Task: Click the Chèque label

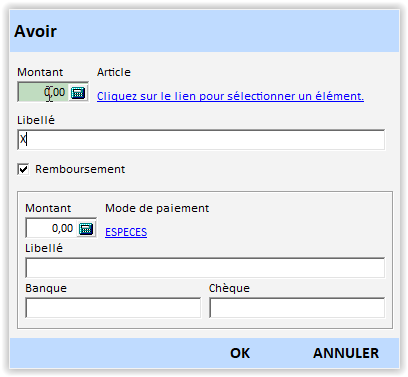Action: [229, 288]
